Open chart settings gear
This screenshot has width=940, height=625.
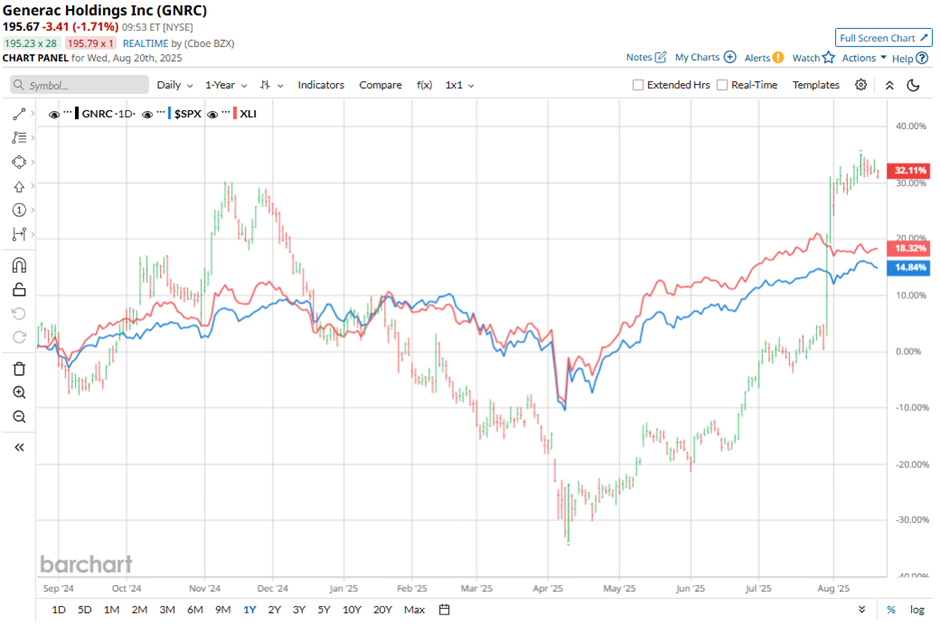coord(861,85)
